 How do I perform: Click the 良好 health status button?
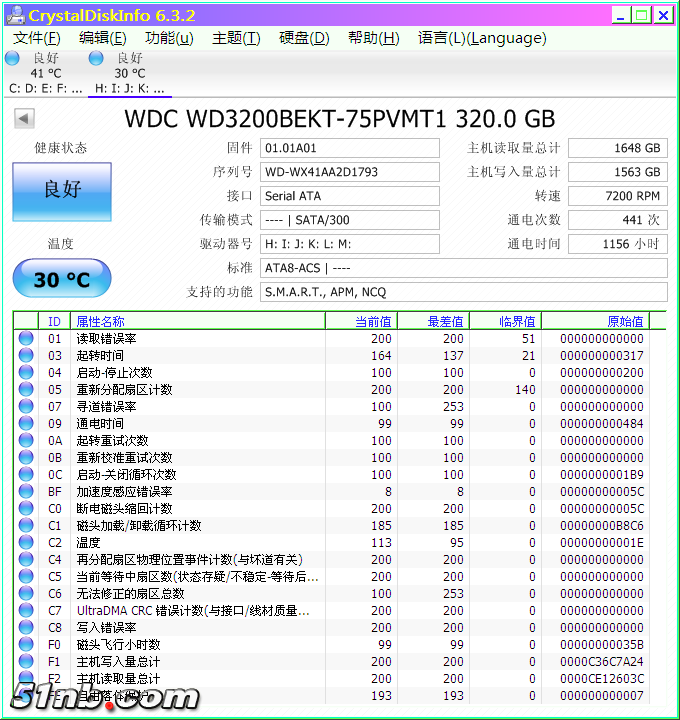pyautogui.click(x=62, y=190)
